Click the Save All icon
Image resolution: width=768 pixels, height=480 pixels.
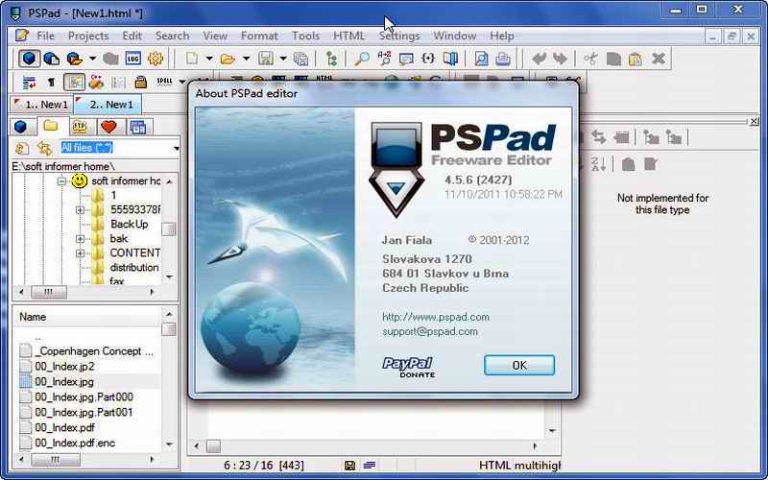tap(301, 59)
